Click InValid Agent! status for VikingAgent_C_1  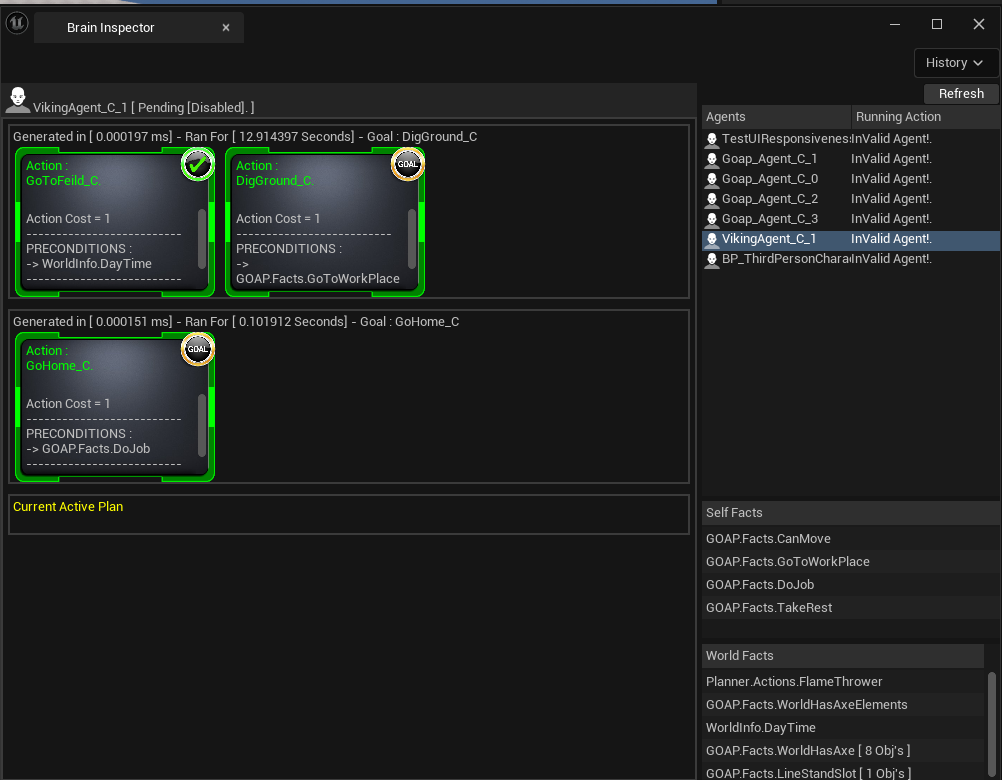(x=891, y=238)
